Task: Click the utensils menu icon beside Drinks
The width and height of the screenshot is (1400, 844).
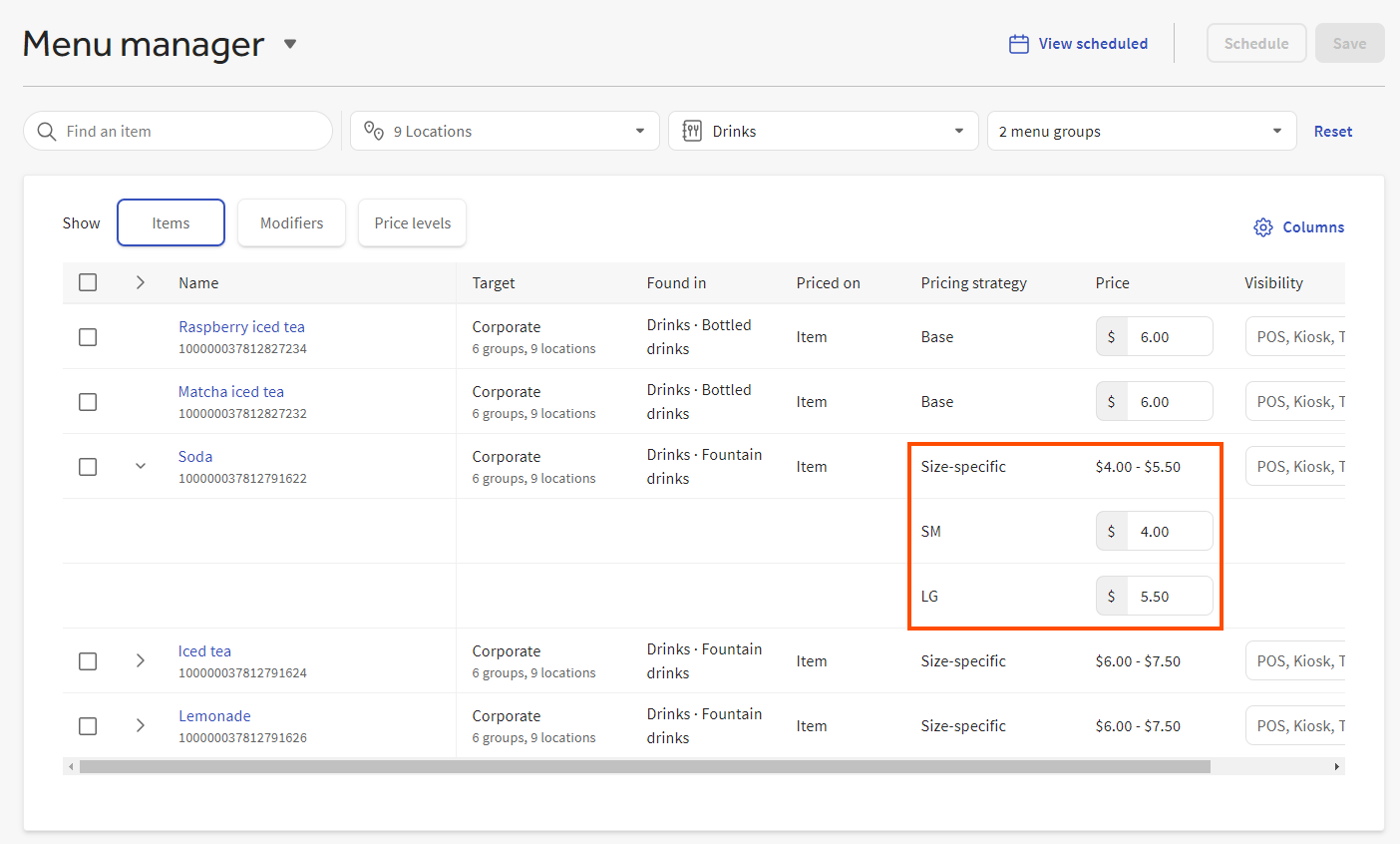Action: tap(692, 131)
